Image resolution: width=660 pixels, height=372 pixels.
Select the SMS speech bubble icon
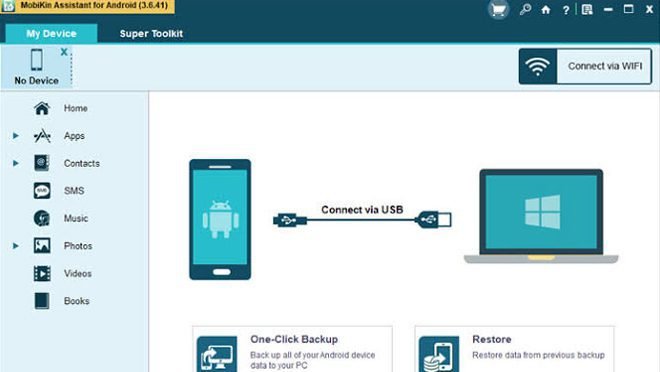[x=42, y=191]
